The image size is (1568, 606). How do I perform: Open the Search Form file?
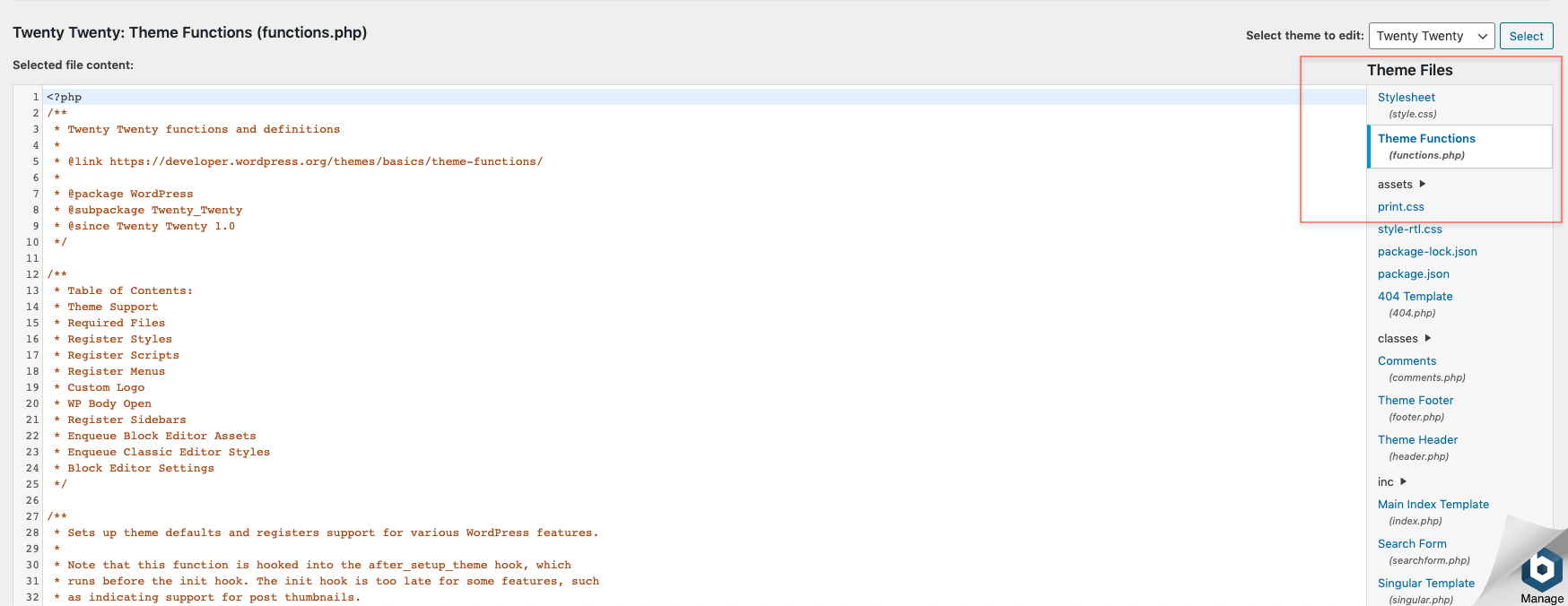[1412, 544]
